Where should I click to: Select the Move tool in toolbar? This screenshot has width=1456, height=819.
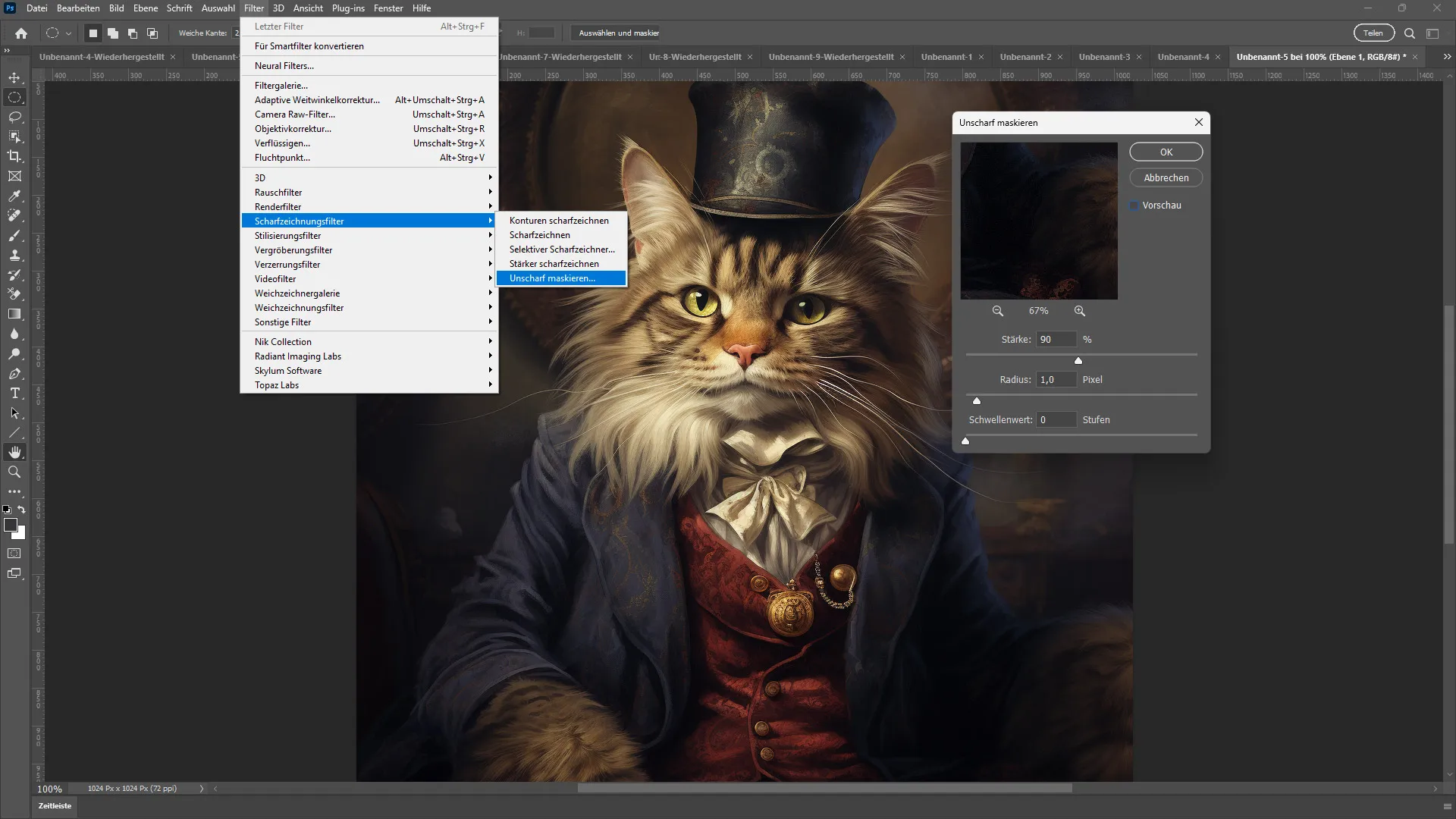coord(14,77)
